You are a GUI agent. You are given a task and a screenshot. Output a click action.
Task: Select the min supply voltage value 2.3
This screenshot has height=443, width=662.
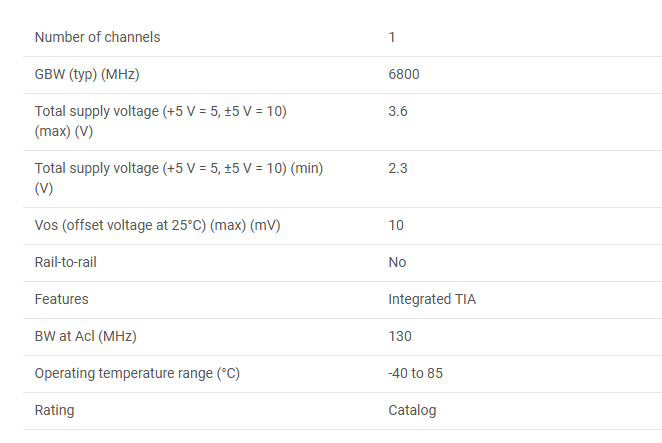click(398, 168)
